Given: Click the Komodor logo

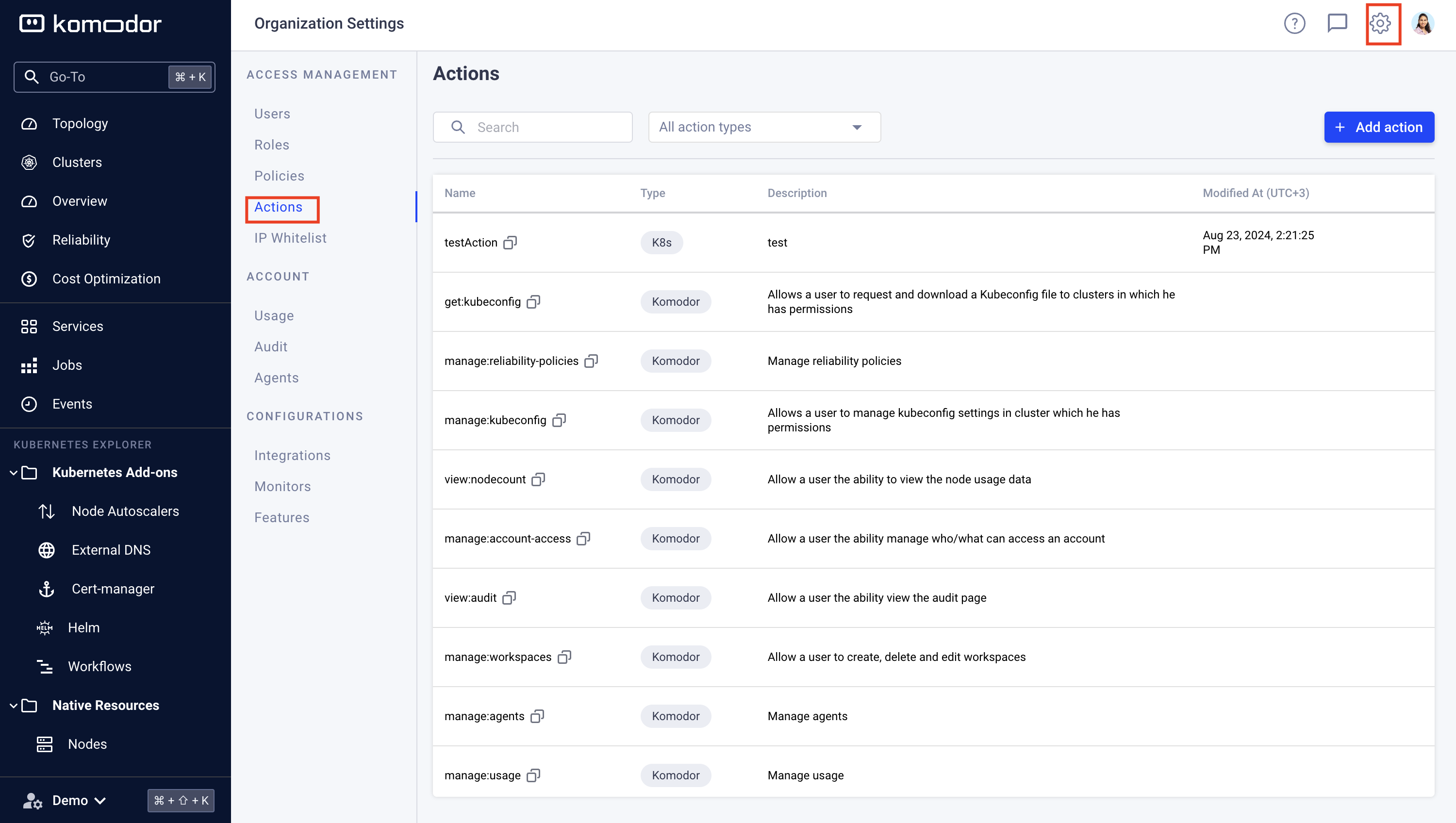Looking at the screenshot, I should tap(90, 24).
